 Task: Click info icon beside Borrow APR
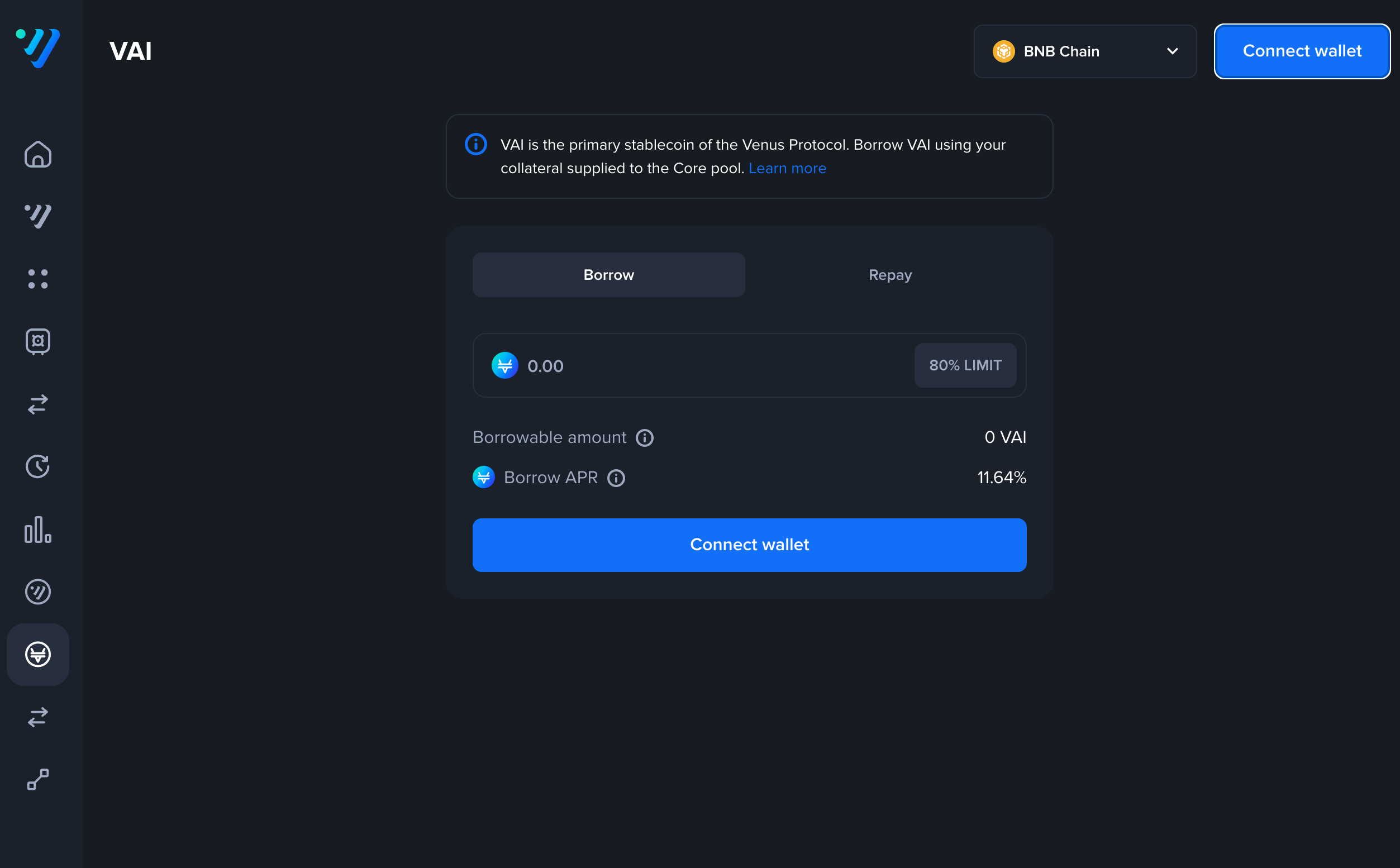pyautogui.click(x=616, y=478)
